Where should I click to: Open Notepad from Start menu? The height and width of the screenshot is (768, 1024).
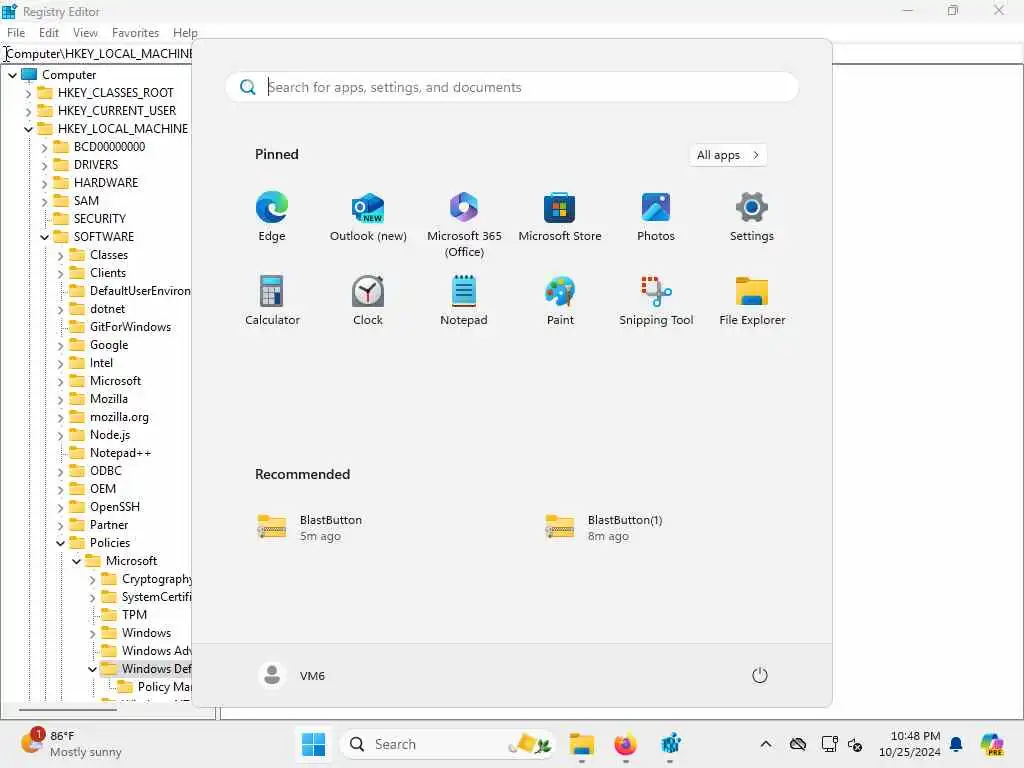click(464, 301)
